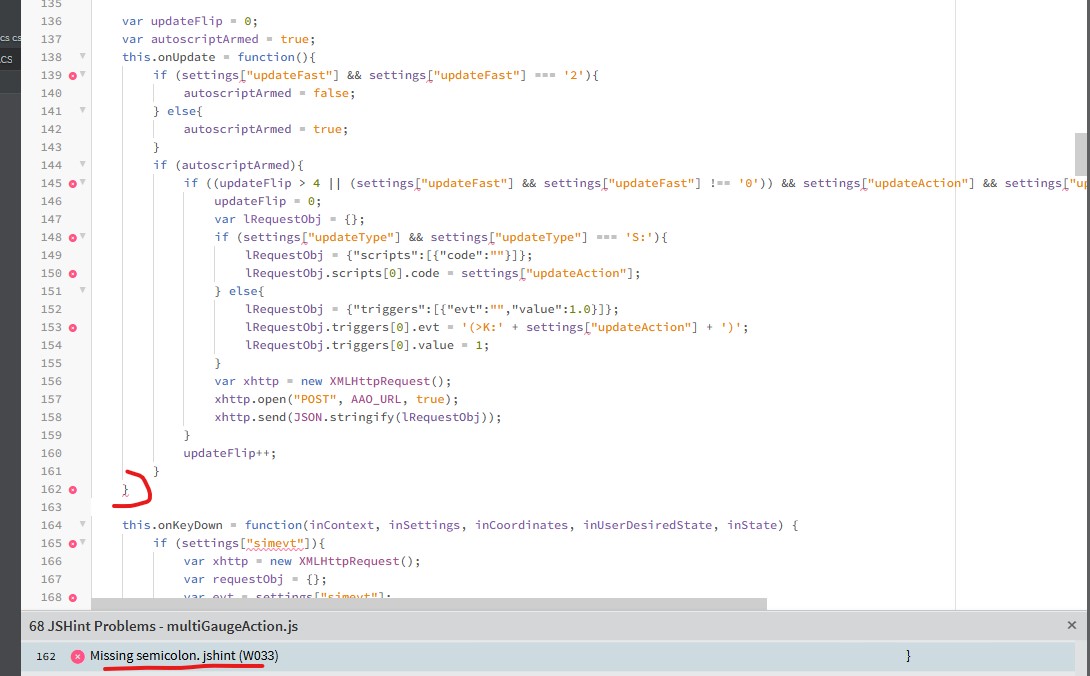
Task: Click the lint error marker on line 148
Action: [x=72, y=237]
